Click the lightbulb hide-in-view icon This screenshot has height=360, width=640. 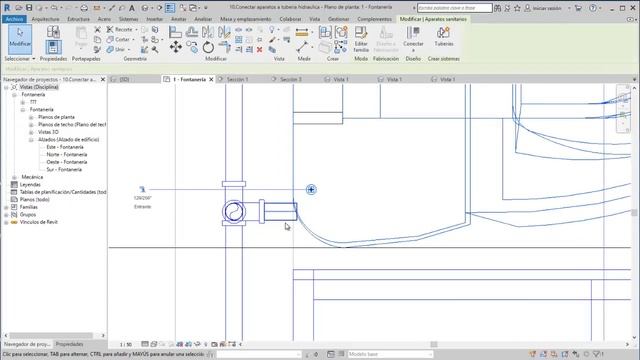(272, 29)
